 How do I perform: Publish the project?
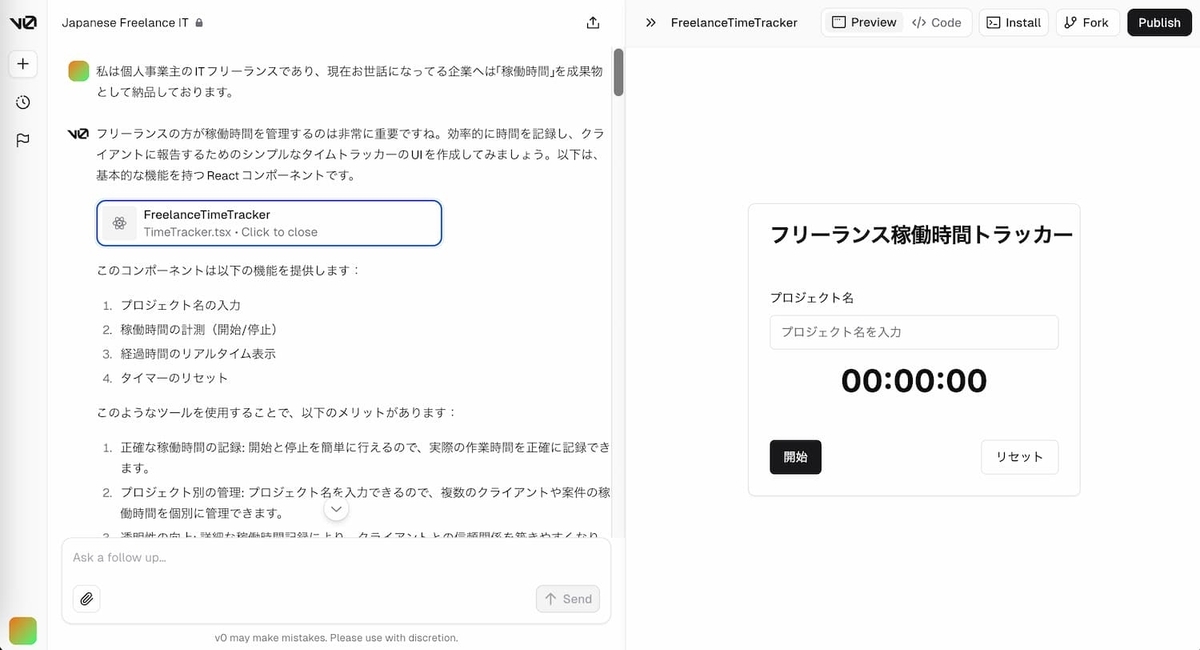click(x=1158, y=21)
